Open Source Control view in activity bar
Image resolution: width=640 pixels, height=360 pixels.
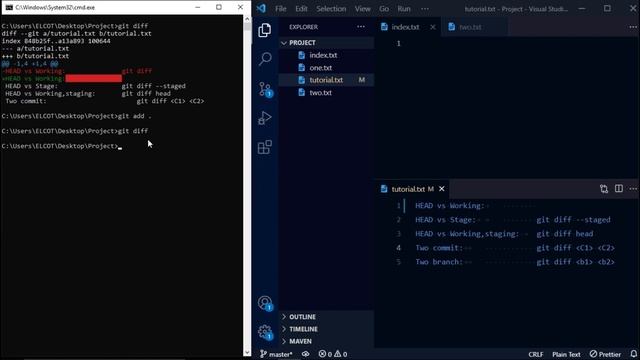click(x=265, y=89)
